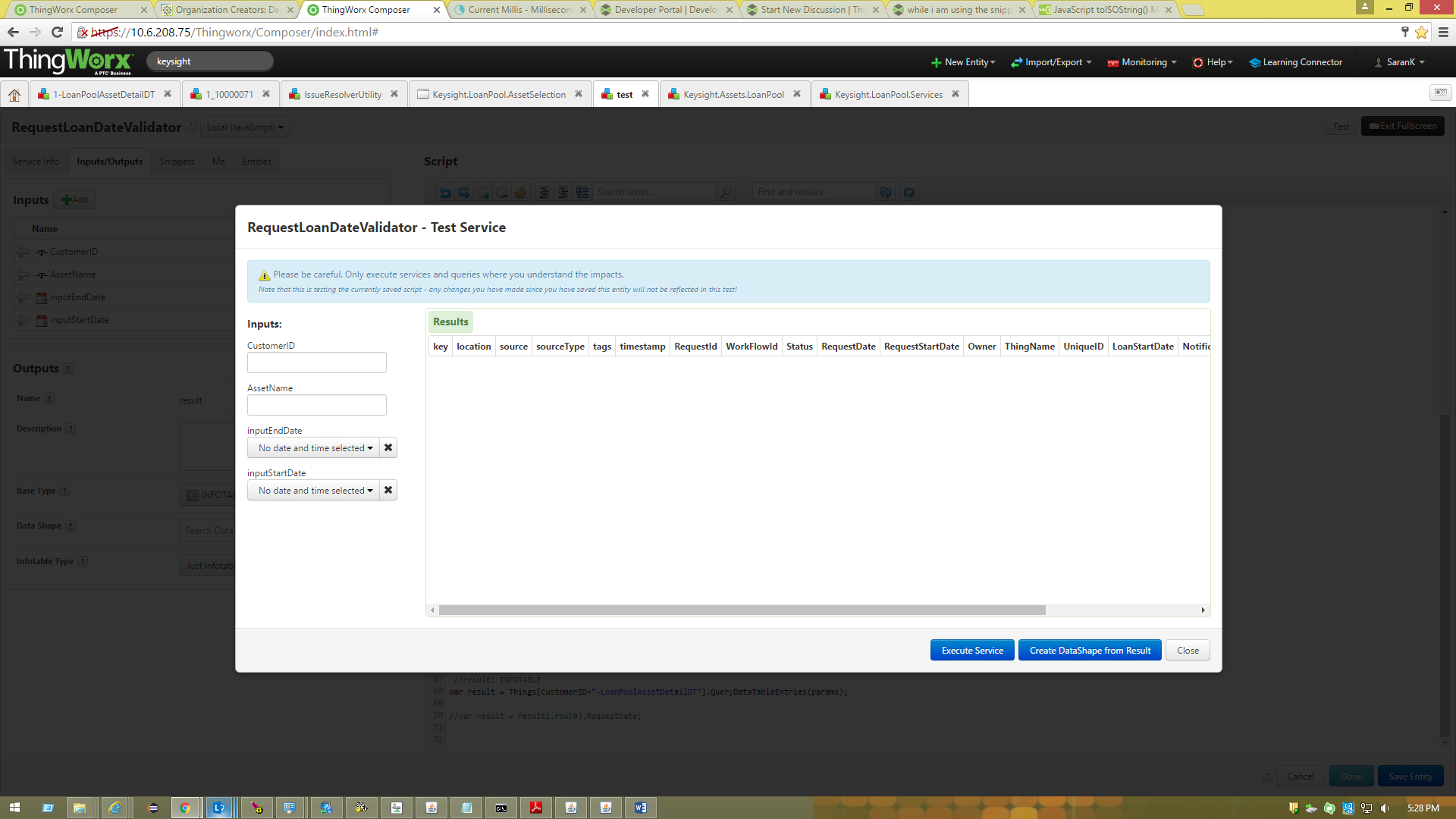Viewport: 1456px width, 819px height.
Task: Click the help icon beside Infotable Type
Action: tap(83, 562)
